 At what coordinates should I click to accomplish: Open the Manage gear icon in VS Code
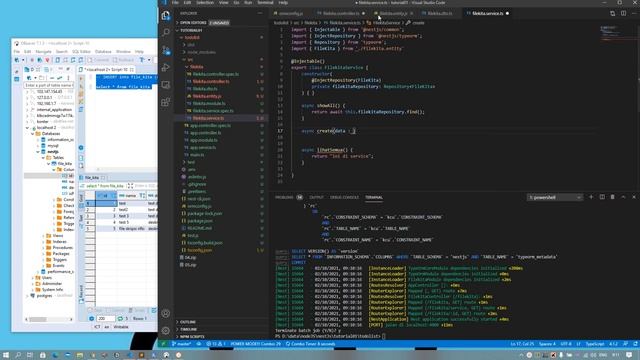click(x=166, y=330)
